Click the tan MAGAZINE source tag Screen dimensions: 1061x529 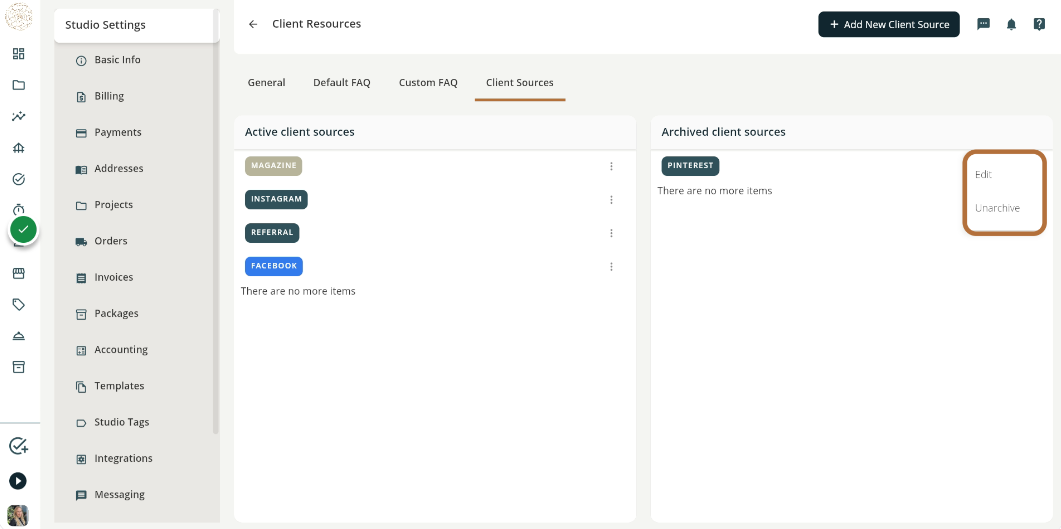pyautogui.click(x=273, y=166)
